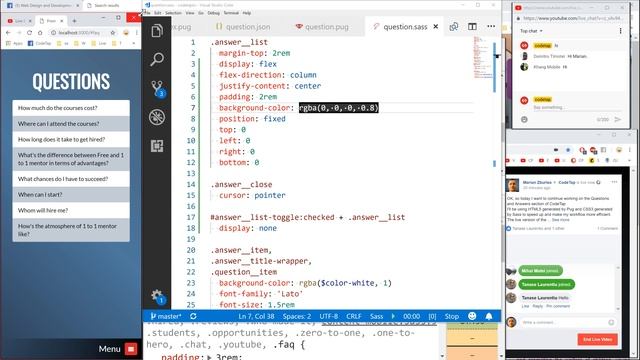Click 'When can I start?' question

pos(71,195)
